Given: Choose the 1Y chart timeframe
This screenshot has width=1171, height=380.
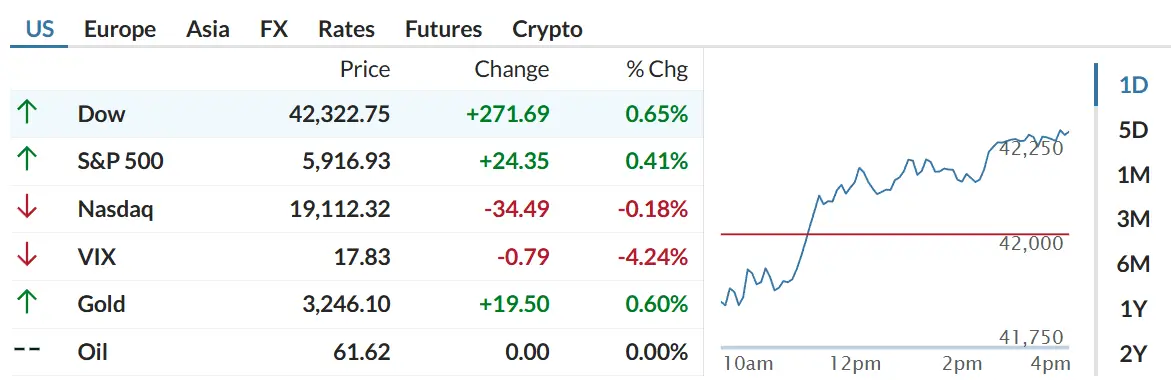Looking at the screenshot, I should tap(1133, 308).
